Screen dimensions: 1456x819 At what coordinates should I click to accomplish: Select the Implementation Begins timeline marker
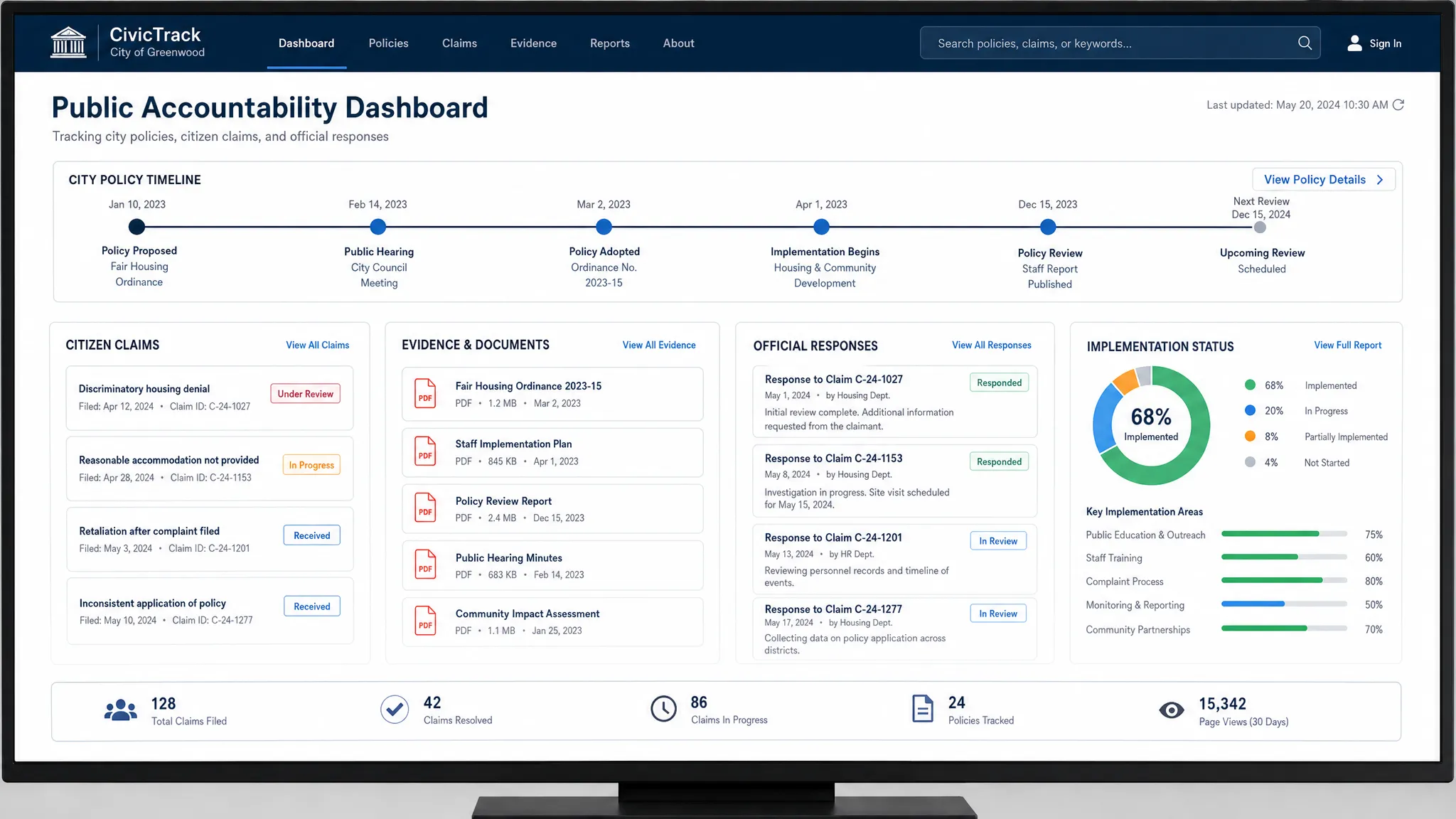821,227
